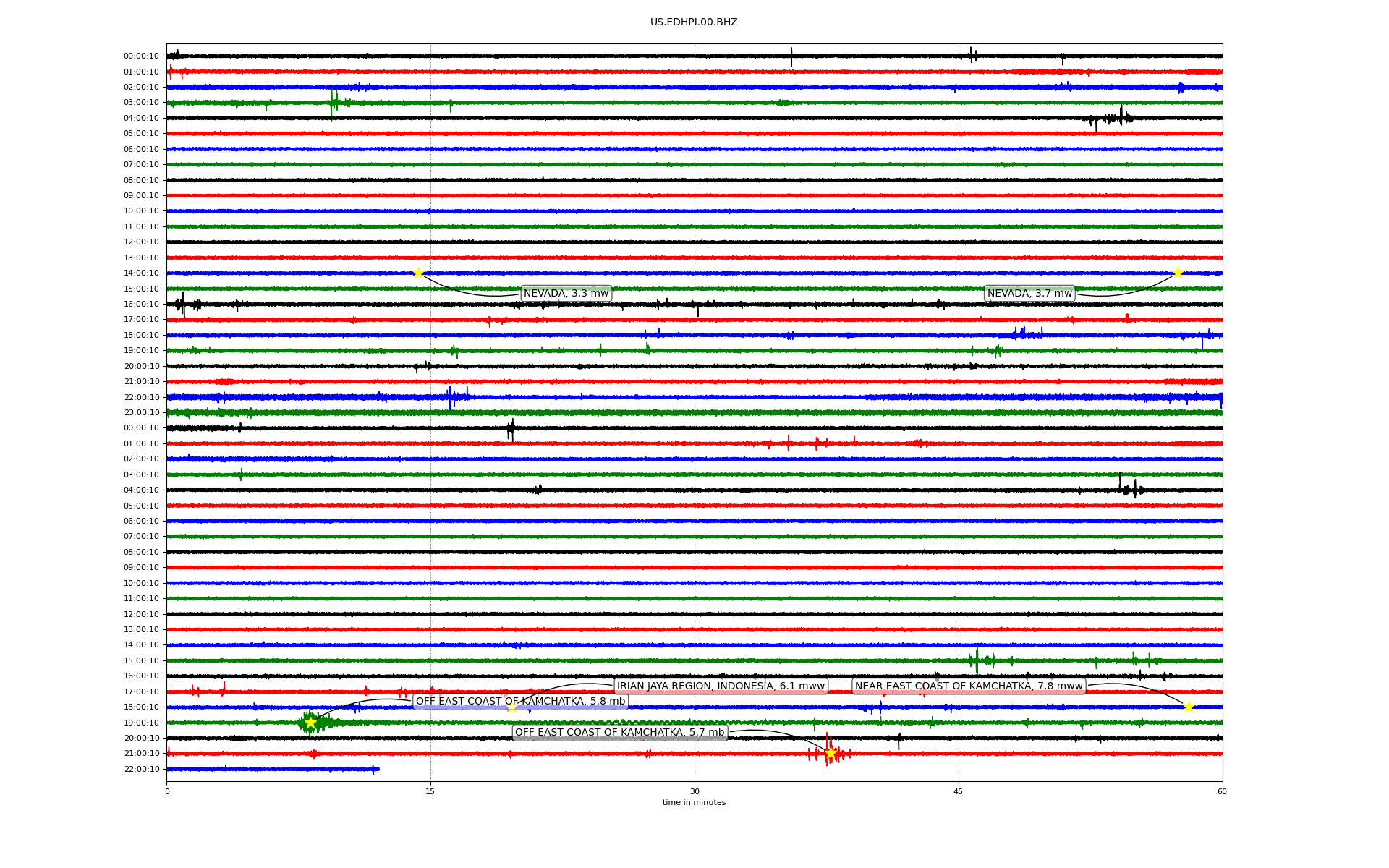Select the Irian Jaya Region 6.1 mww label

pos(721,686)
